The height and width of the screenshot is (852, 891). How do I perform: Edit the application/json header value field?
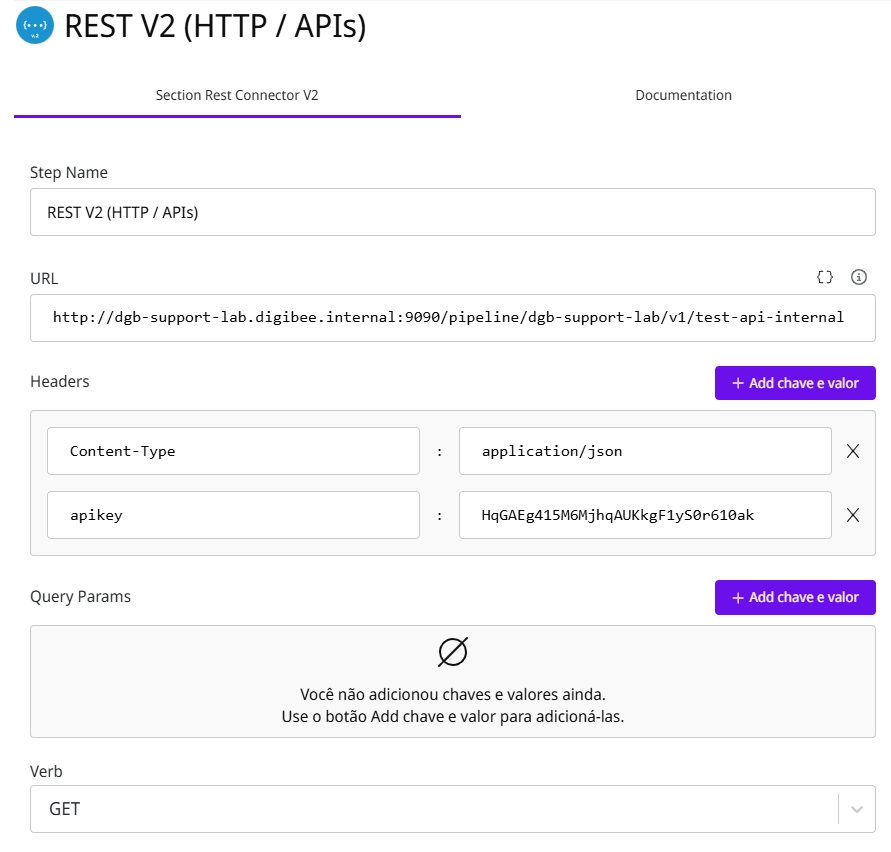[645, 451]
